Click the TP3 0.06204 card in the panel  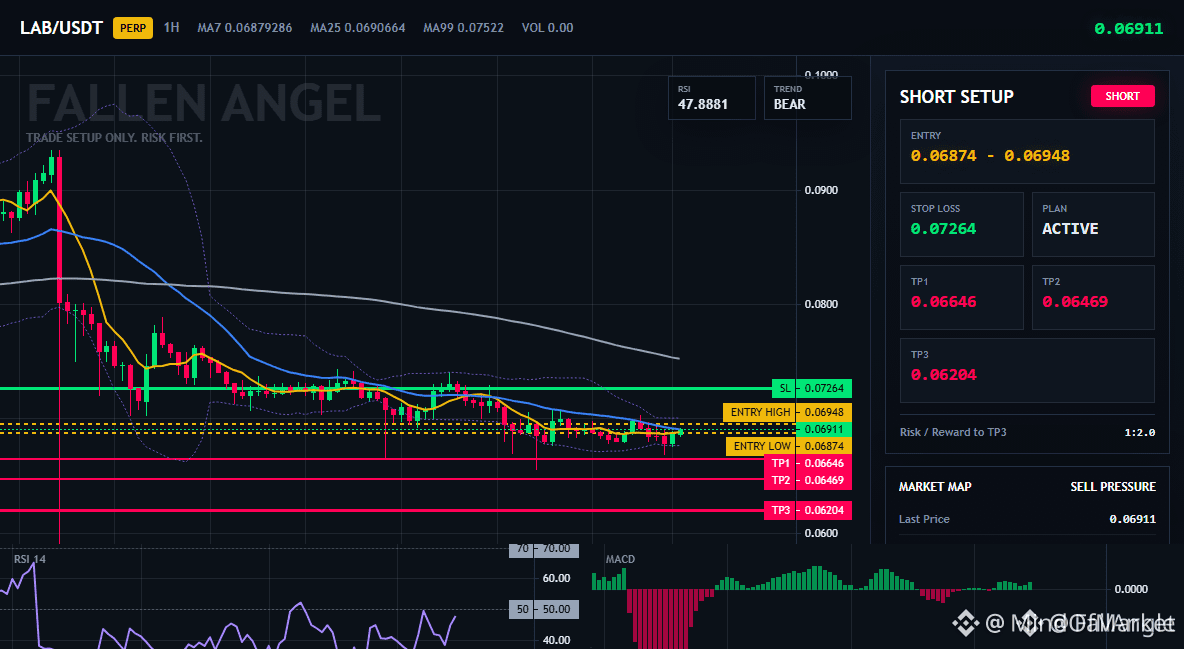[x=1027, y=370]
